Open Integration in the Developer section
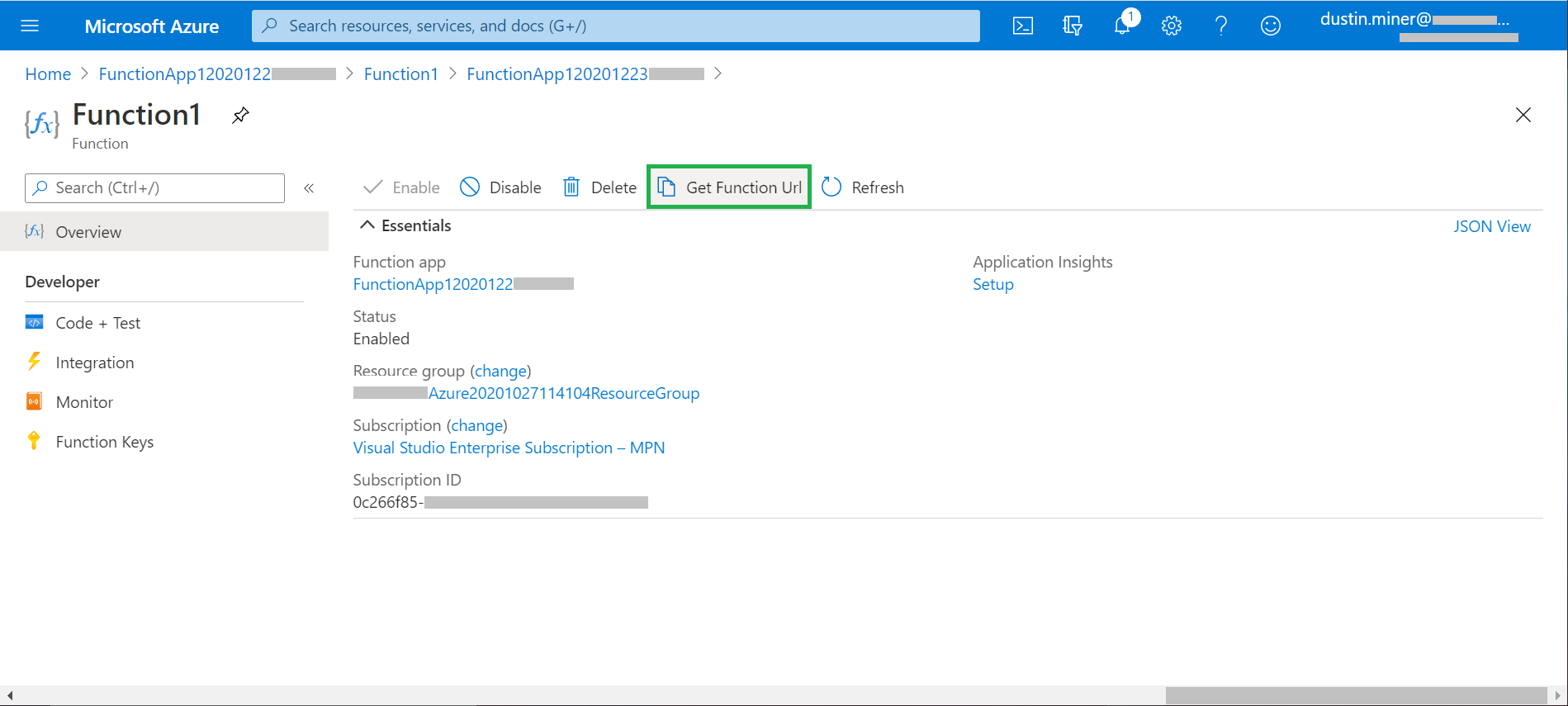The width and height of the screenshot is (1568, 706). 95,362
